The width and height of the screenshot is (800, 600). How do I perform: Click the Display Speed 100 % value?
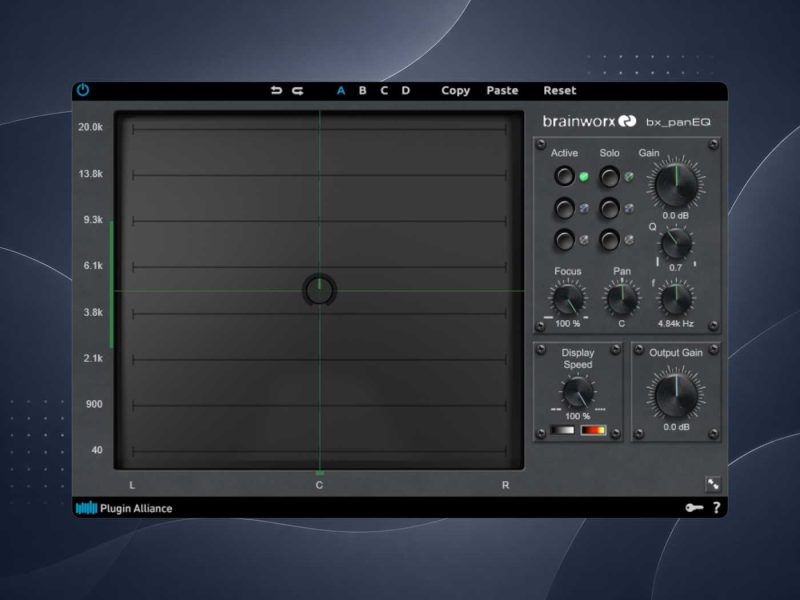pos(577,416)
